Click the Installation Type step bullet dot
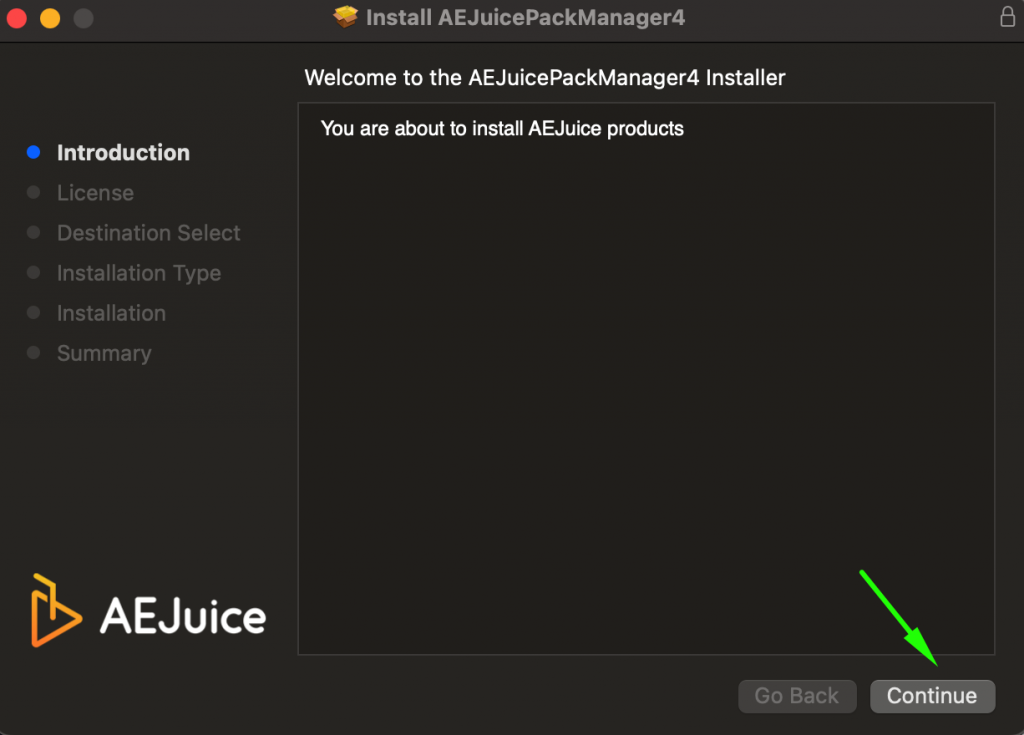1024x735 pixels. [x=33, y=272]
